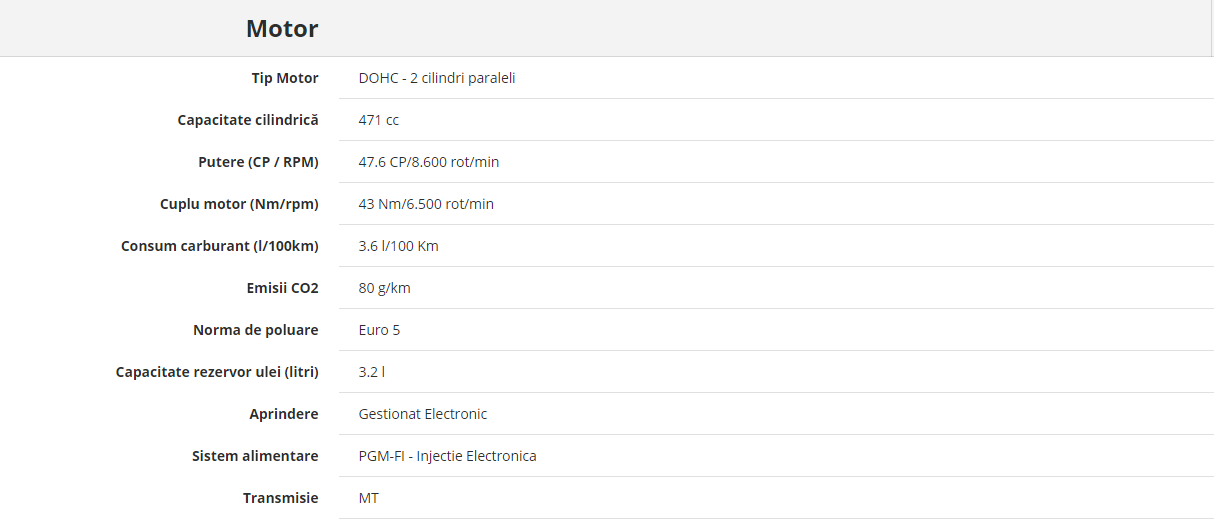Select the PGM-FI - Injectie Electronica value
Viewport: 1214px width, 521px height.
tap(448, 456)
